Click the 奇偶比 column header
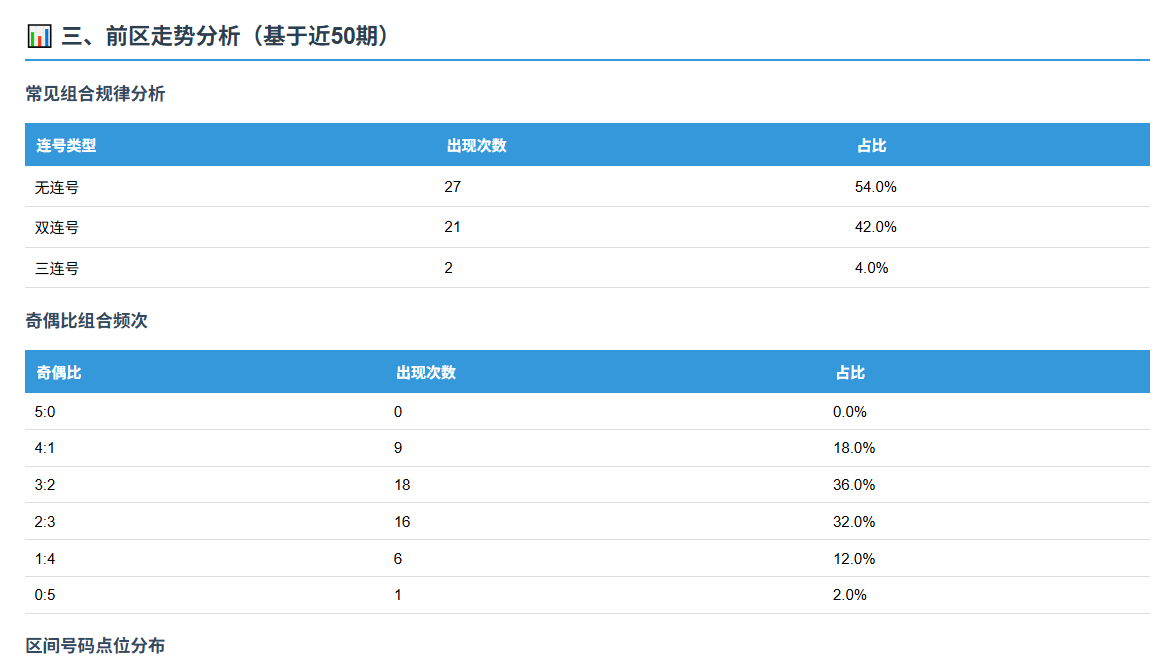Image resolution: width=1159 pixels, height=664 pixels. pyautogui.click(x=59, y=372)
